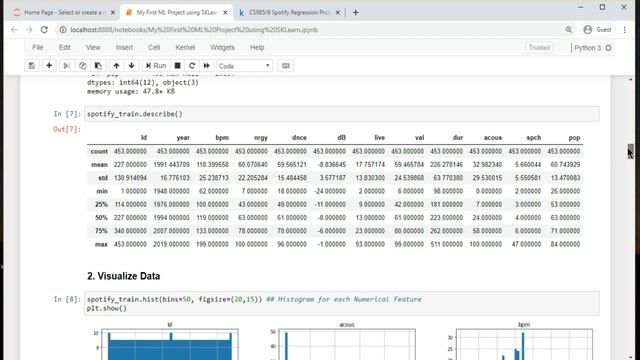Open the Widgets menu

pos(222,47)
